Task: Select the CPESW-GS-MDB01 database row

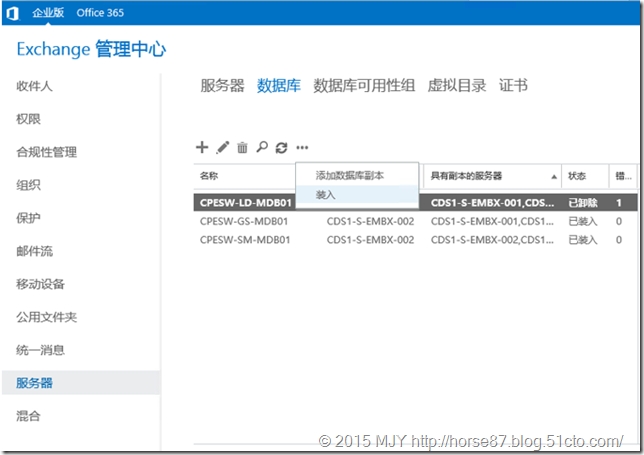Action: (245, 221)
